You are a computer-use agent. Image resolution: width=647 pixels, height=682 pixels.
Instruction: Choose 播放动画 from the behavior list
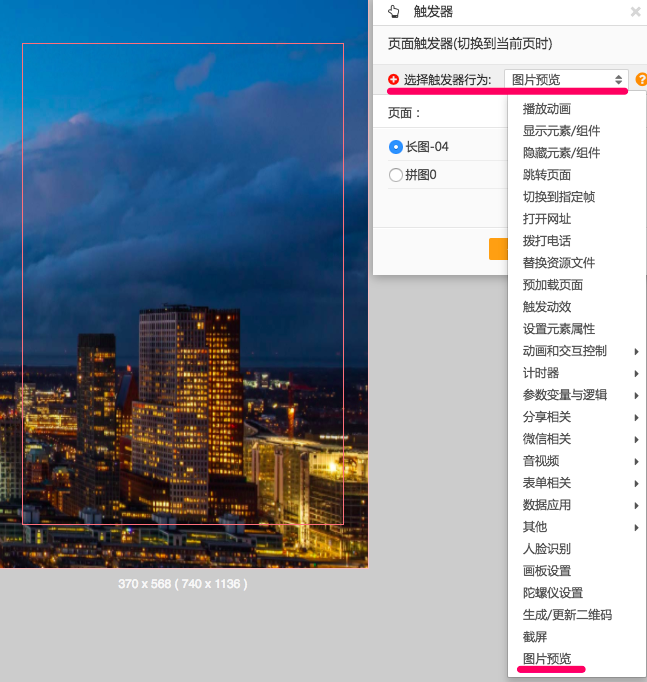tap(547, 109)
